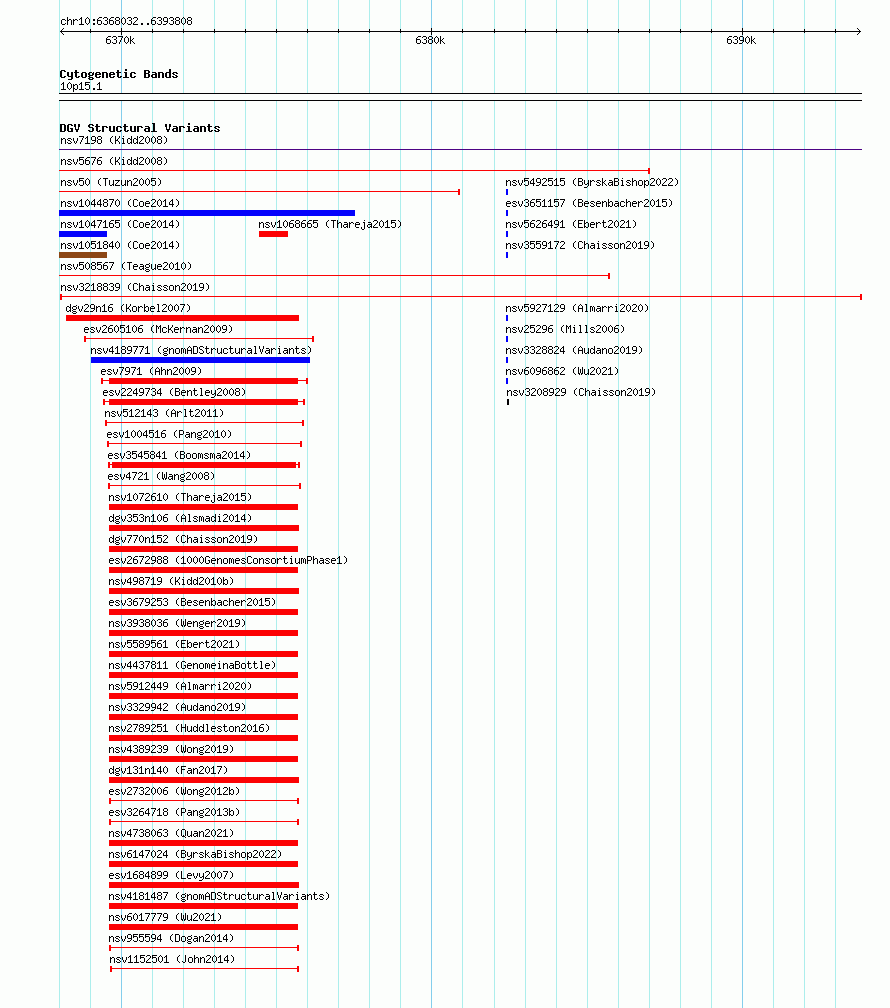Click the 6390k ruler position label
890x1008 pixels.
(x=741, y=40)
